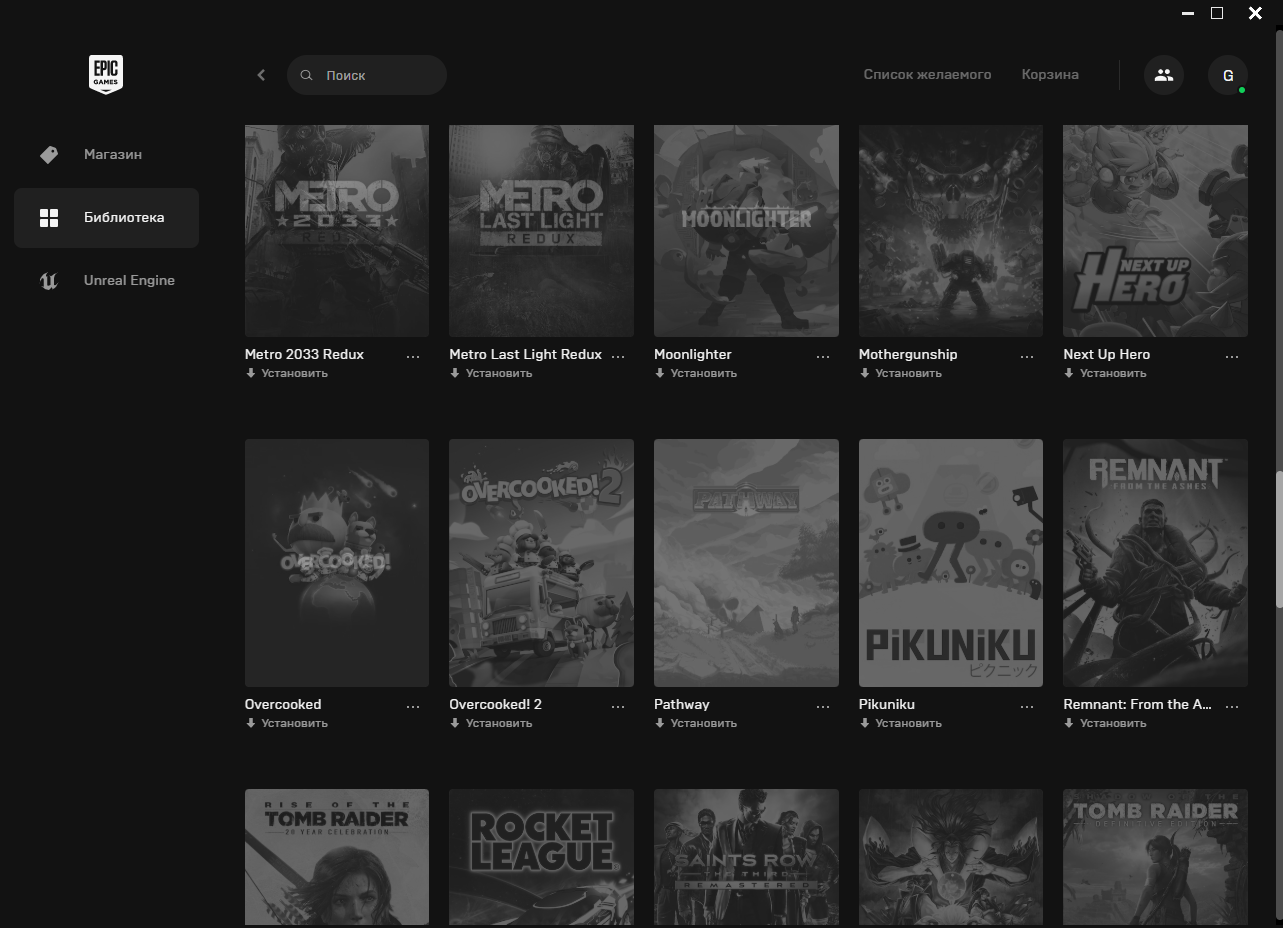
Task: Click the Pikuniku title text
Action: tap(886, 704)
